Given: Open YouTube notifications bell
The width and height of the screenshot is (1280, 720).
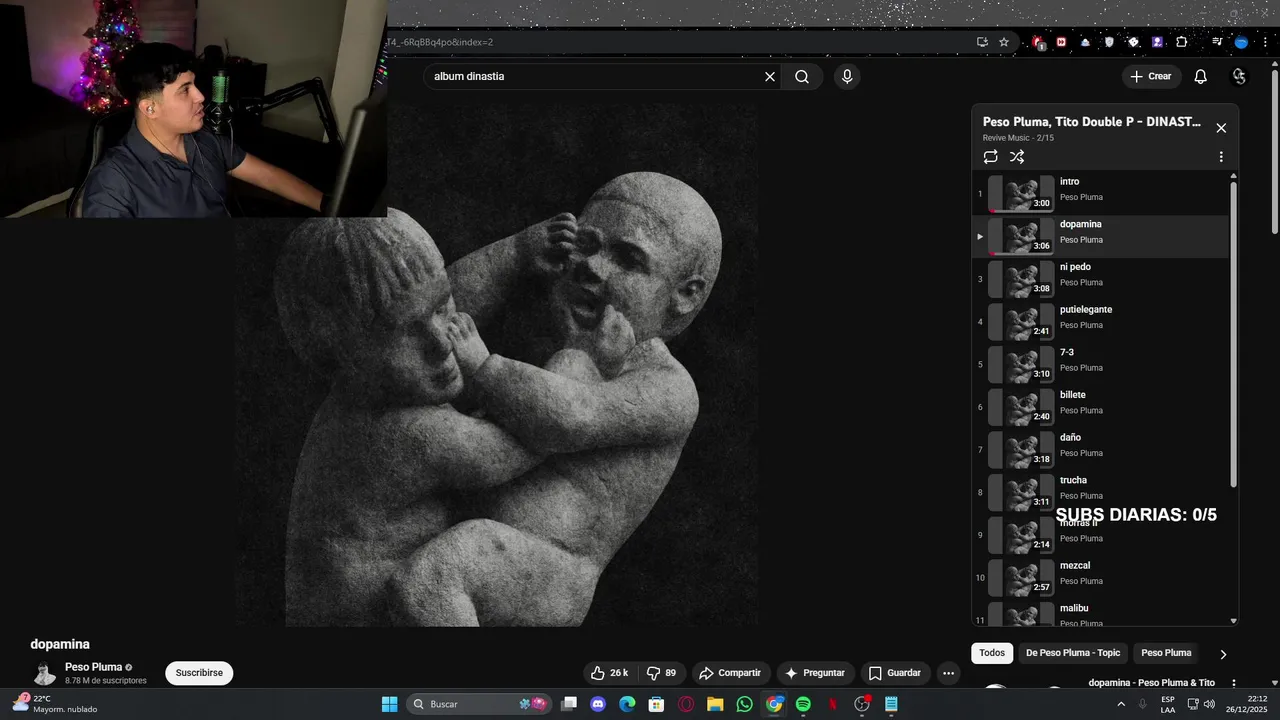Looking at the screenshot, I should point(1201,76).
